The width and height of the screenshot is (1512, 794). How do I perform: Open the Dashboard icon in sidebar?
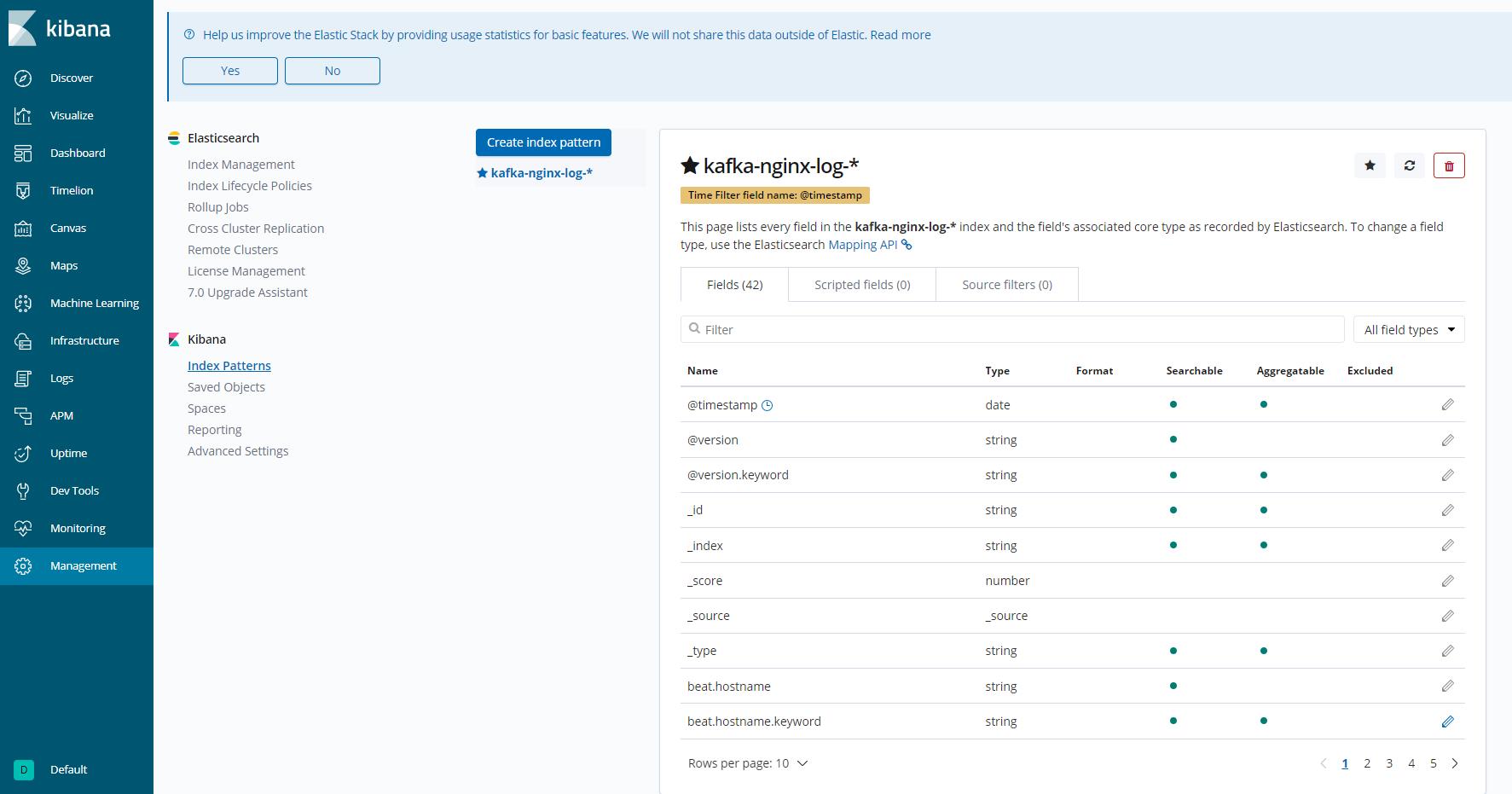[23, 153]
